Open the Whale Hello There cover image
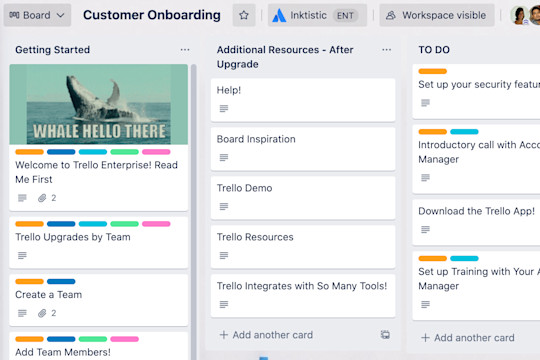This screenshot has height=360, width=540. point(99,104)
